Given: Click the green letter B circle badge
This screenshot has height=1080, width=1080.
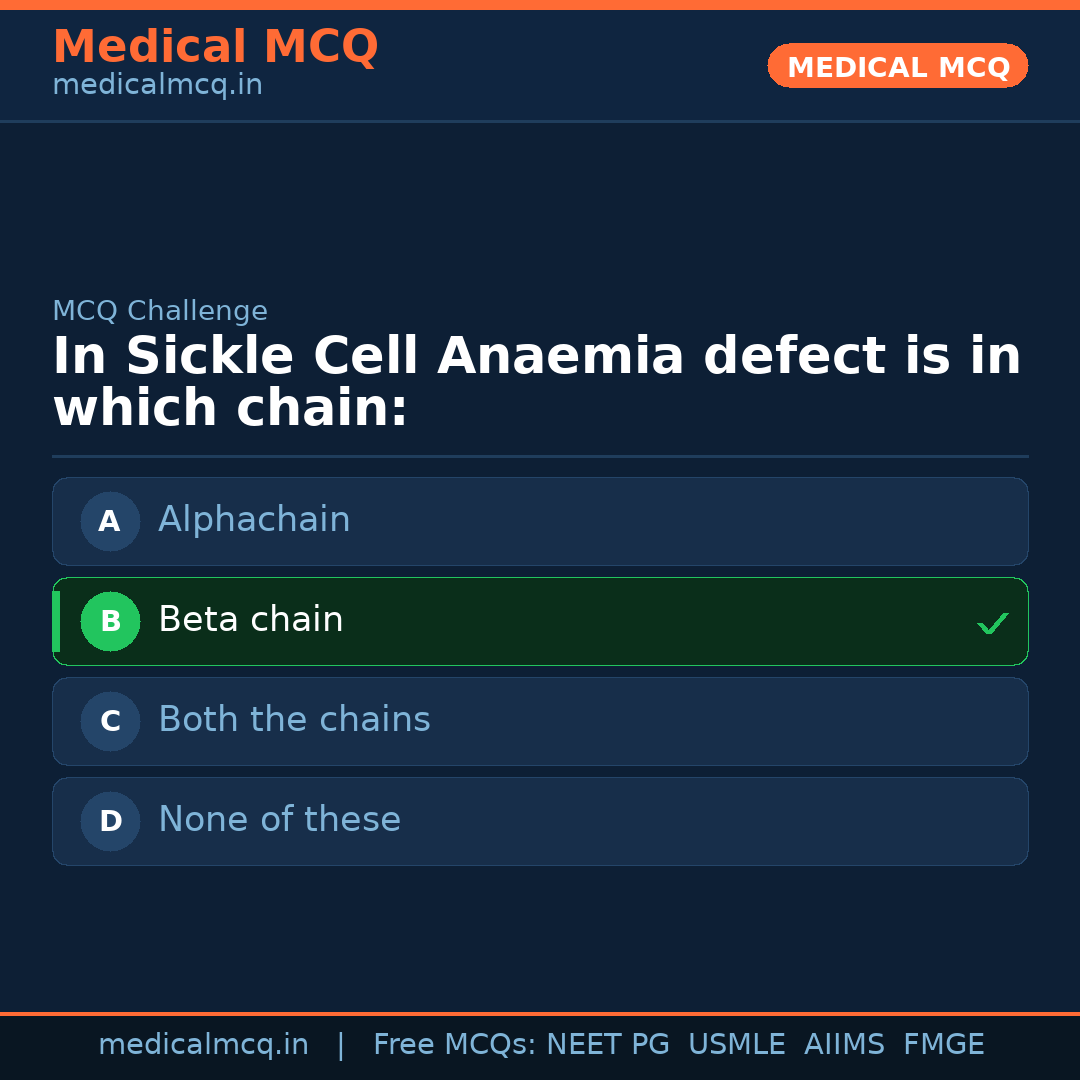Looking at the screenshot, I should tap(110, 621).
